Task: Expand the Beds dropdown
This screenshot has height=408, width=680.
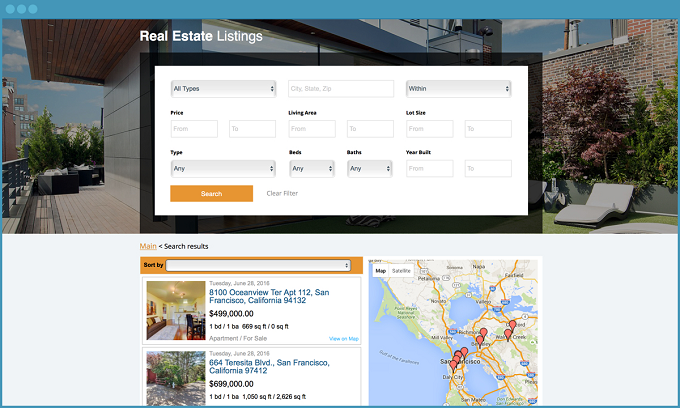Action: 311,169
